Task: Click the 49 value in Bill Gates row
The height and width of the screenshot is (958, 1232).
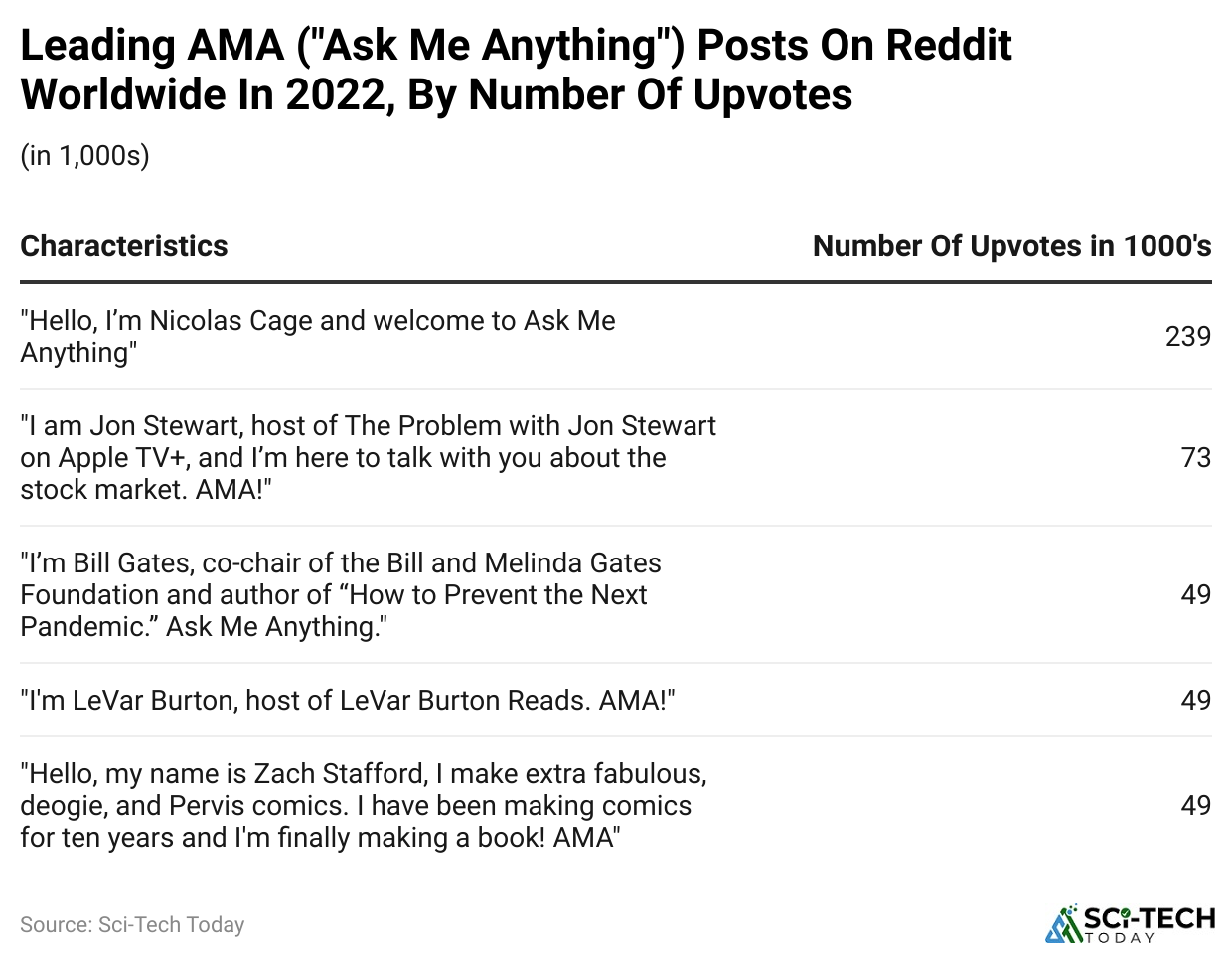Action: [1195, 594]
